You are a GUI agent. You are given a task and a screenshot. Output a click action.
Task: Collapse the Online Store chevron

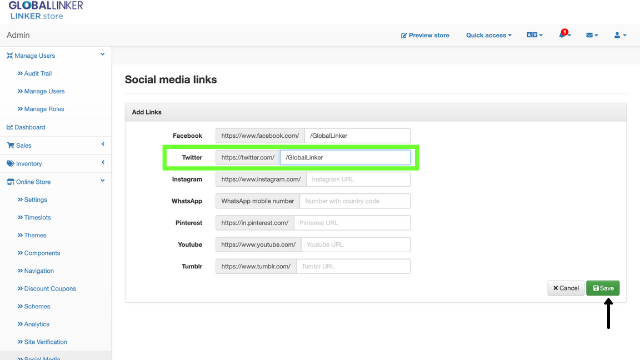[102, 180]
